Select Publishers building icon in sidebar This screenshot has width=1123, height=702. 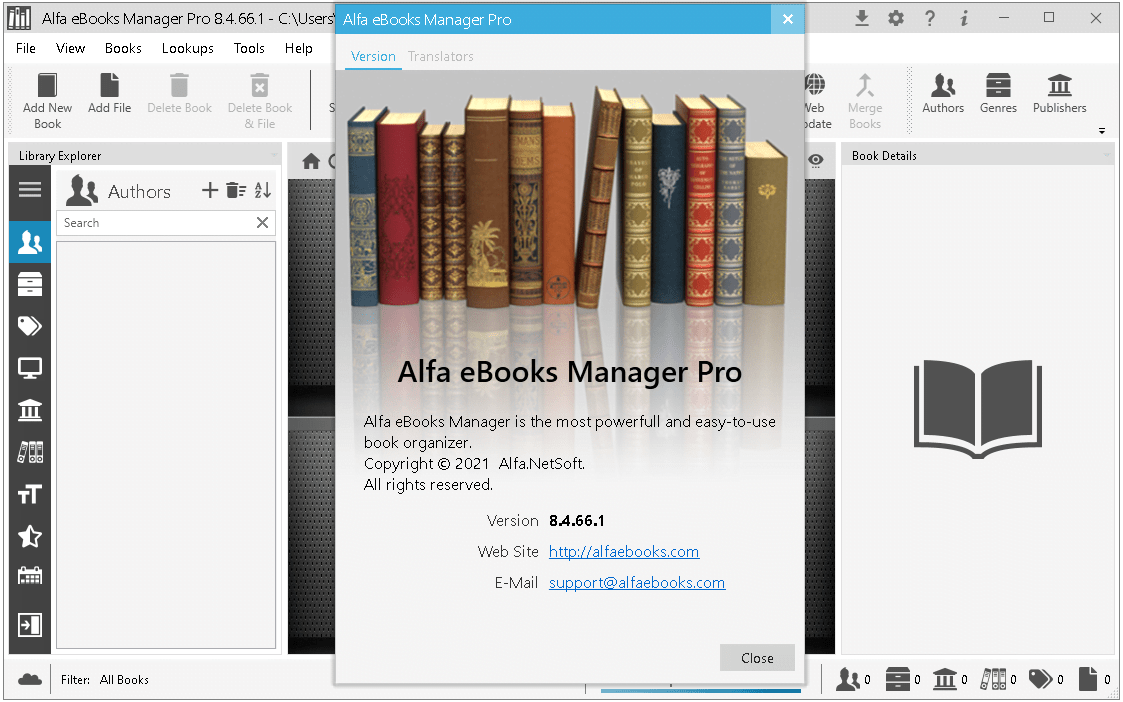tap(30, 410)
